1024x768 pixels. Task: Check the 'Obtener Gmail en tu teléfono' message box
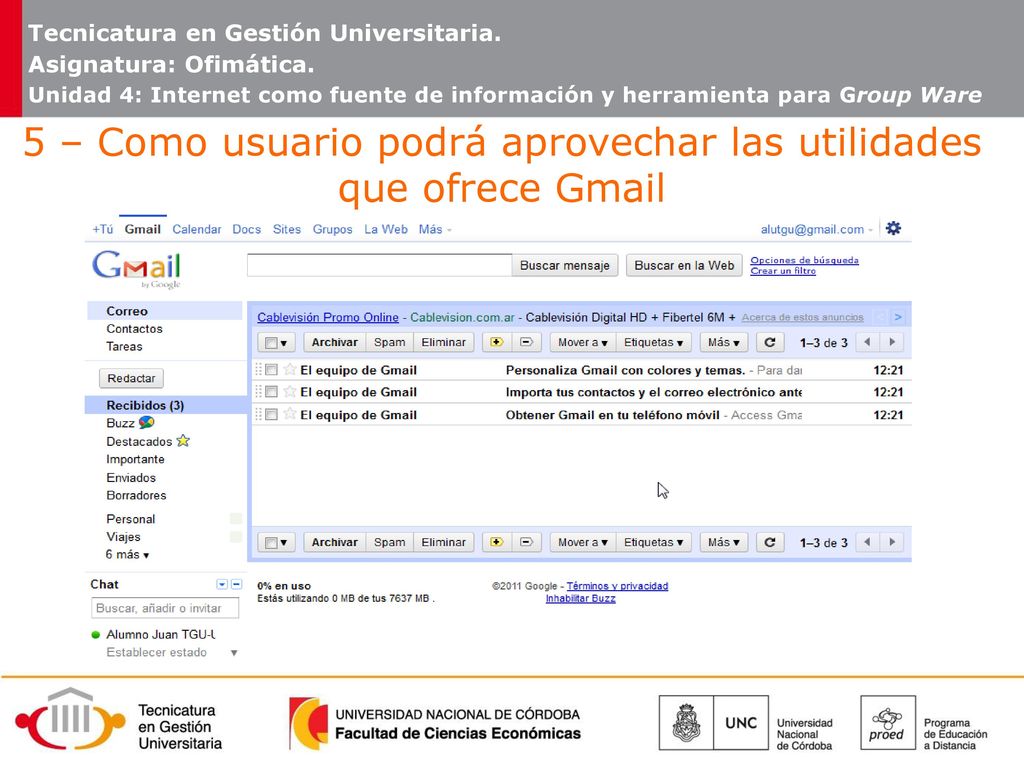272,414
